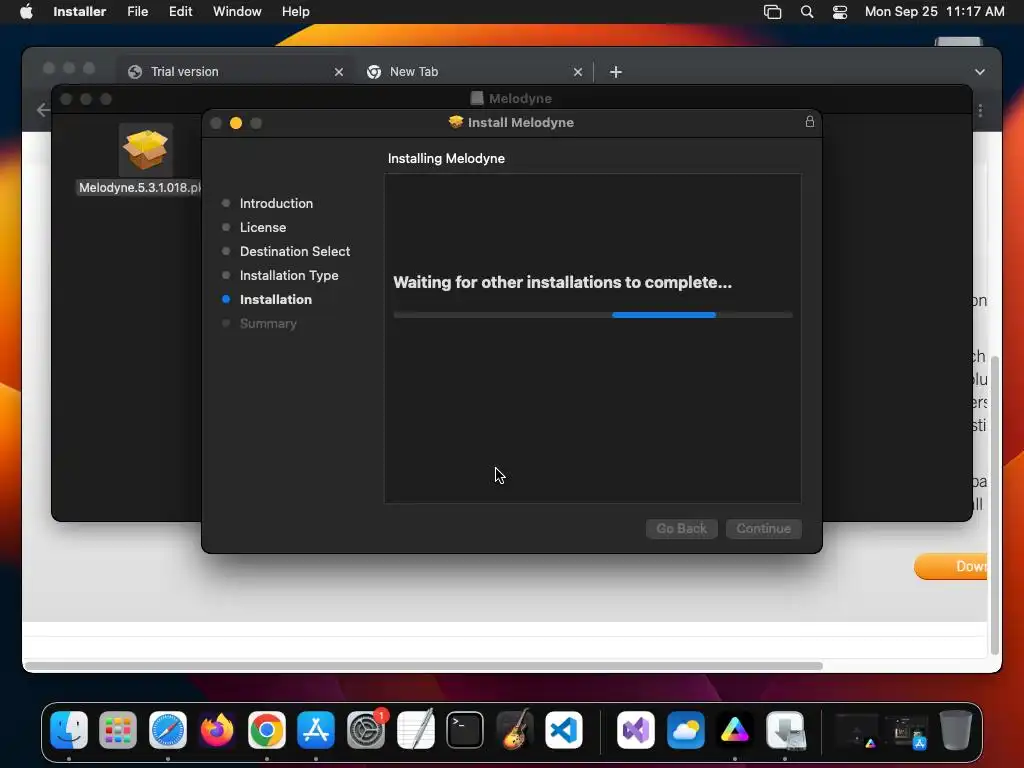Open App Store from the Dock
Screen dimensions: 1024x768
click(x=316, y=729)
